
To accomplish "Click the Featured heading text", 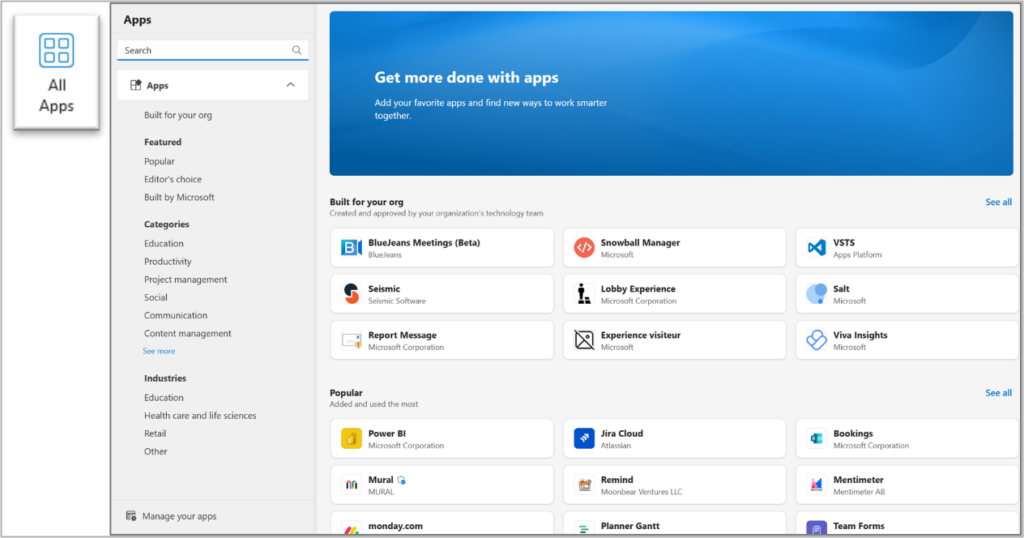I will coord(163,142).
